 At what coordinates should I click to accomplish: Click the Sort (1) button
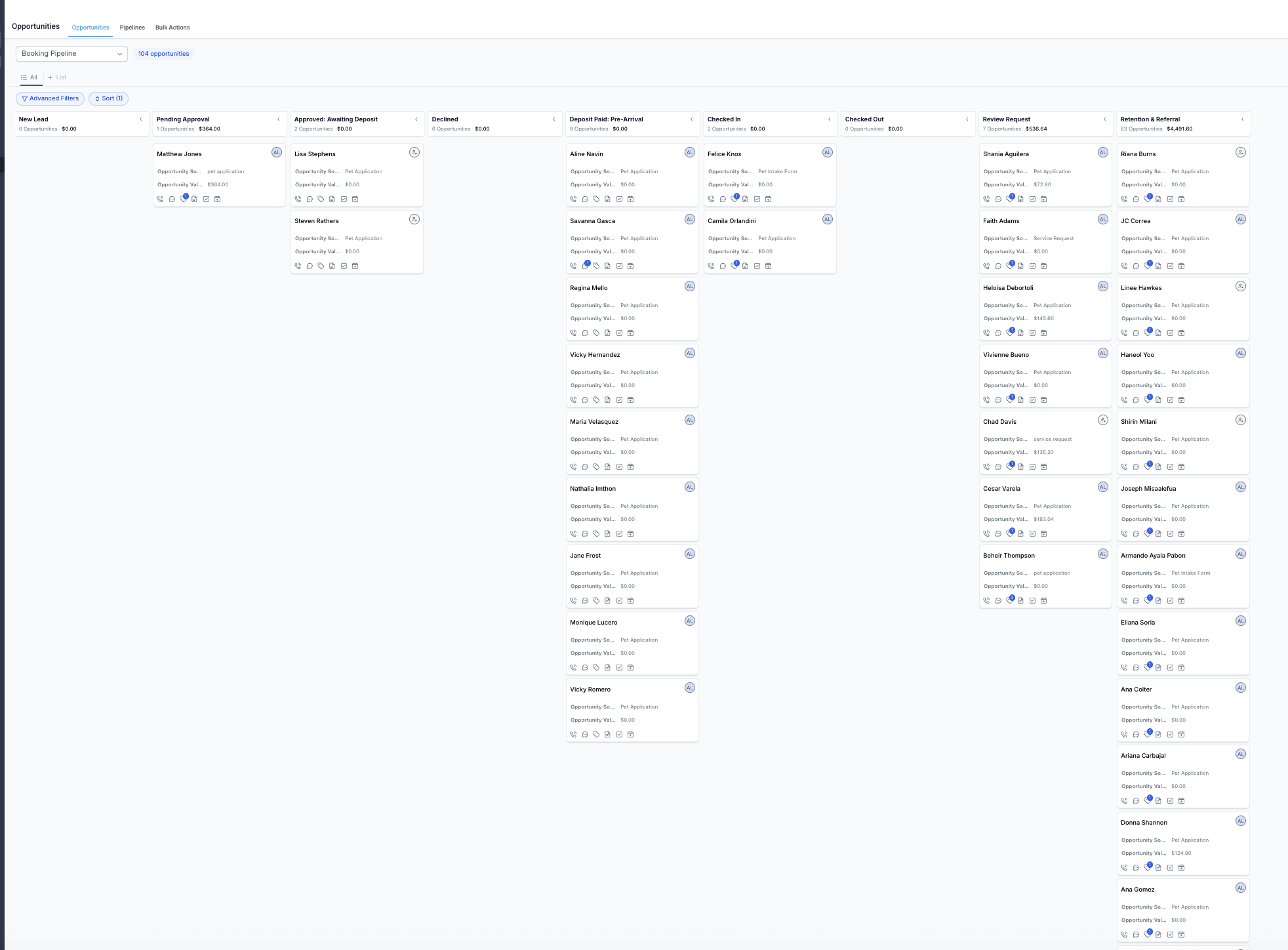click(108, 98)
